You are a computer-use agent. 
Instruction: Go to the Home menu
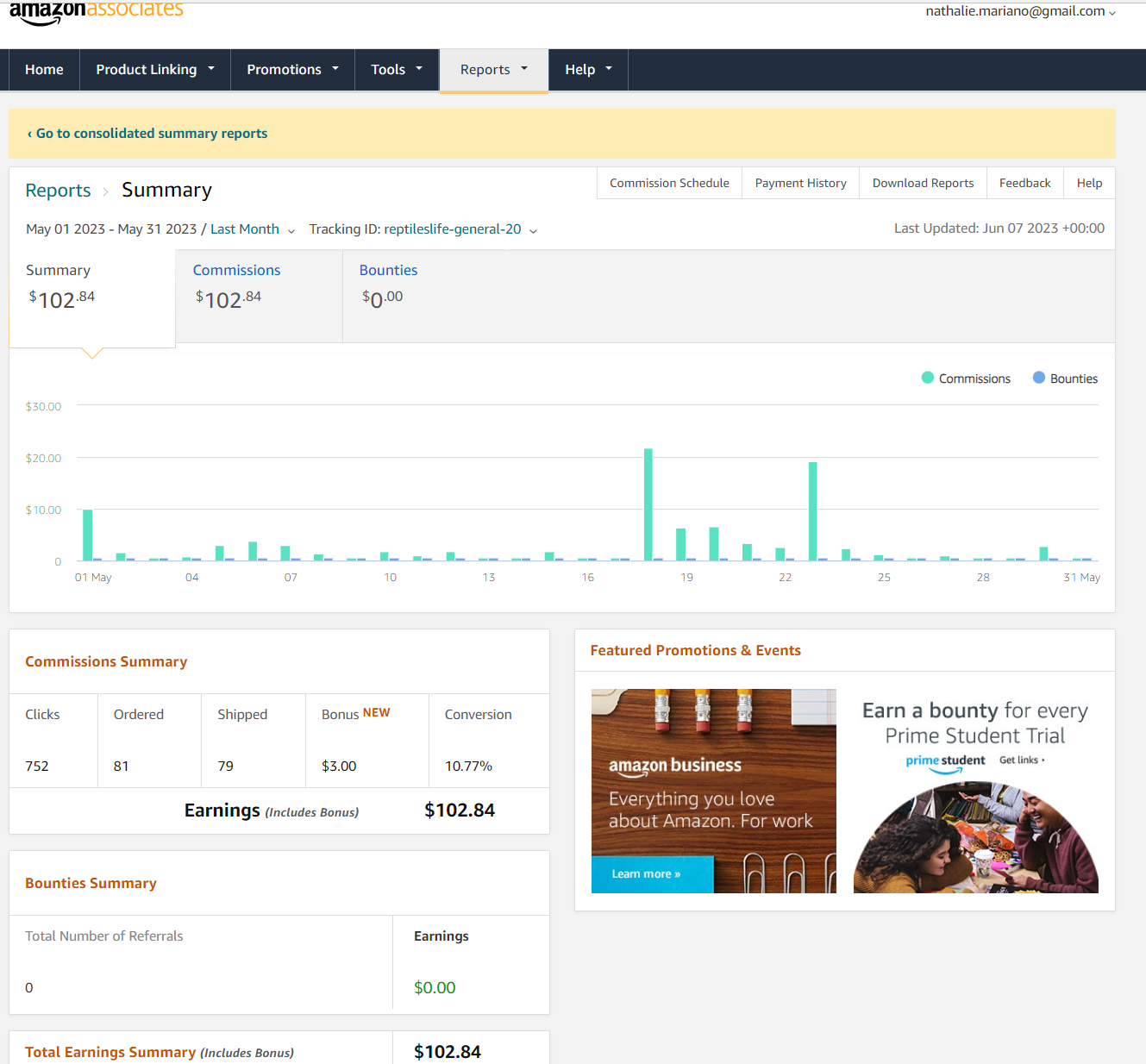[44, 70]
